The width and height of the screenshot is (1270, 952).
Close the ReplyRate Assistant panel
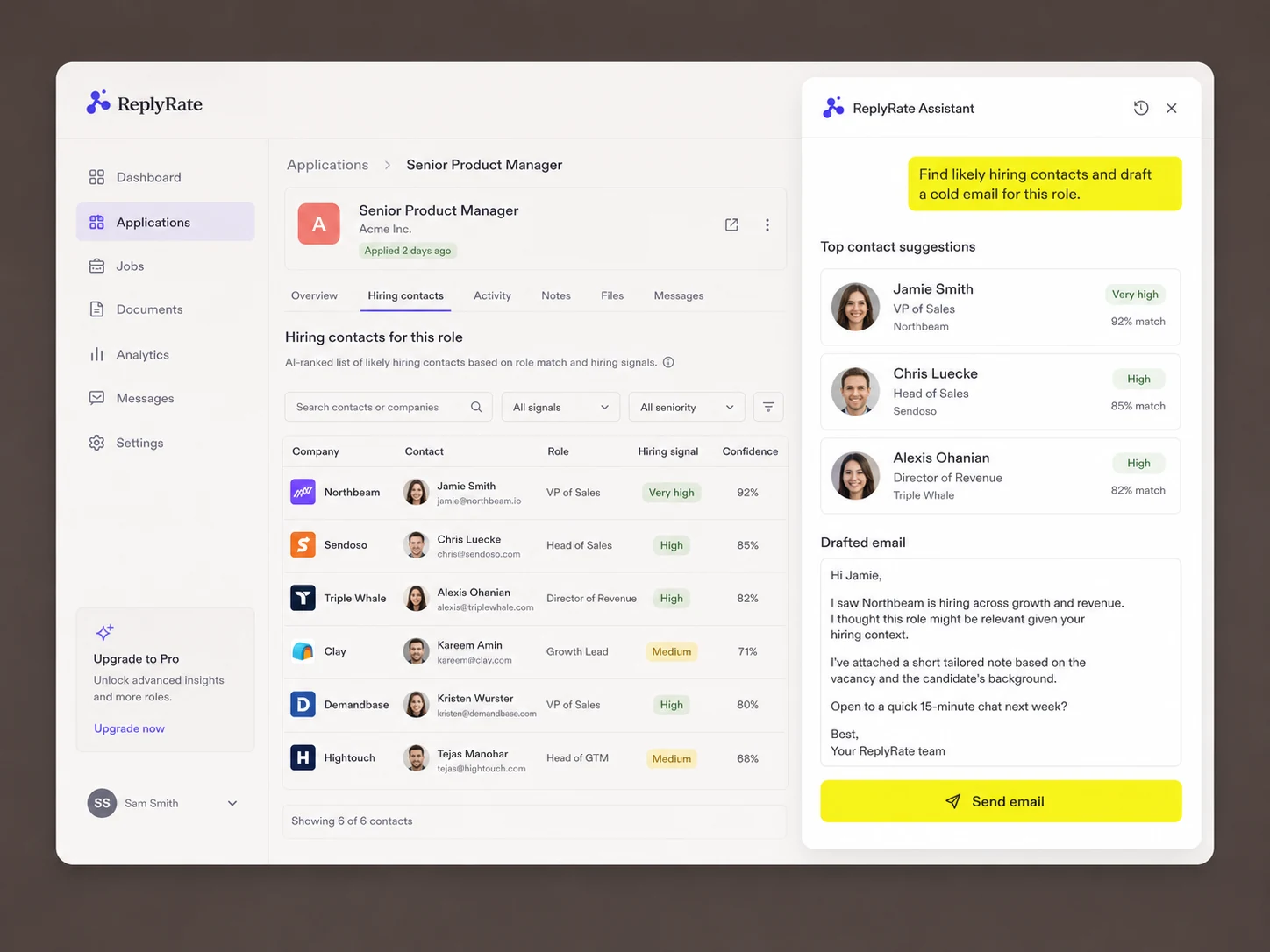[x=1172, y=108]
